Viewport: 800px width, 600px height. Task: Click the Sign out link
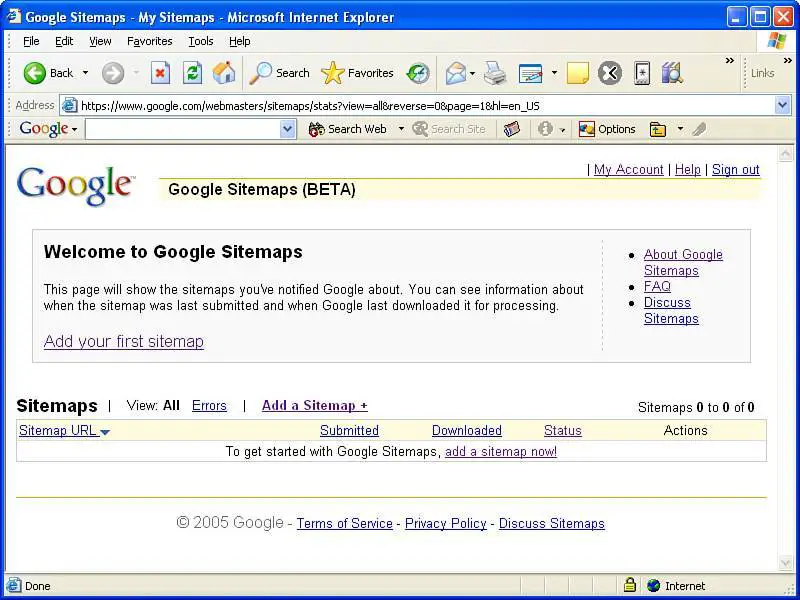(x=736, y=169)
